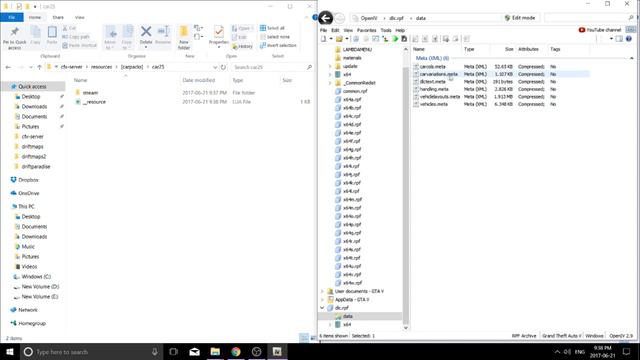Open recent locations dropdown in Explorer
This screenshot has height=360, width=640.
(x=31, y=67)
